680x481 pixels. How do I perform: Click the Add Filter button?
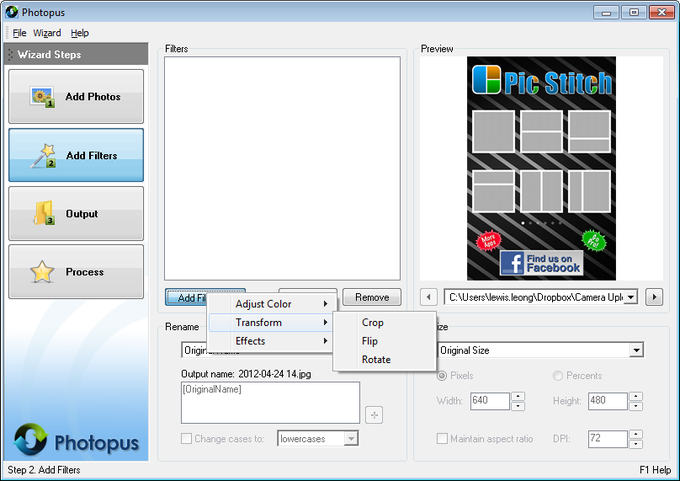186,297
